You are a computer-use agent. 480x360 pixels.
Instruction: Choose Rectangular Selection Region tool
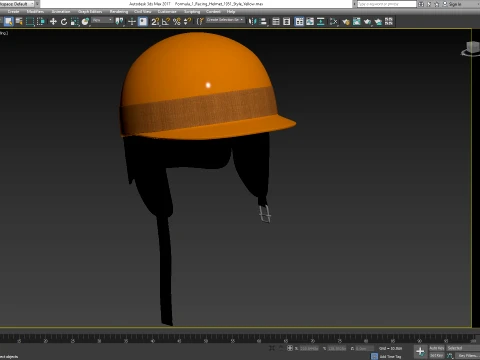tap(30, 22)
